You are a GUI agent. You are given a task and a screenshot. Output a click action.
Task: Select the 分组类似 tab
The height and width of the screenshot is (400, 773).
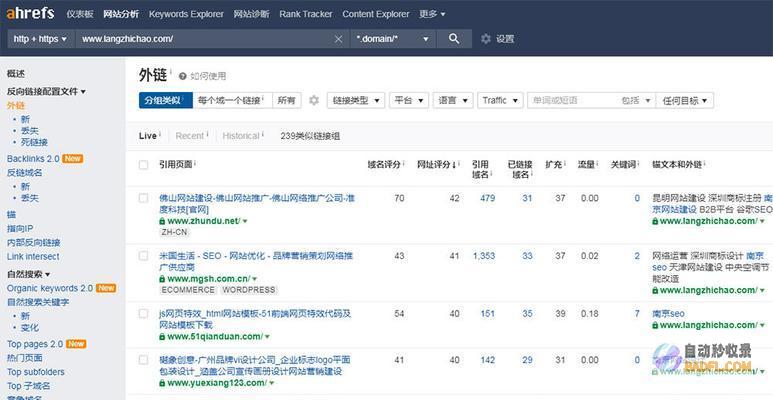click(x=166, y=100)
